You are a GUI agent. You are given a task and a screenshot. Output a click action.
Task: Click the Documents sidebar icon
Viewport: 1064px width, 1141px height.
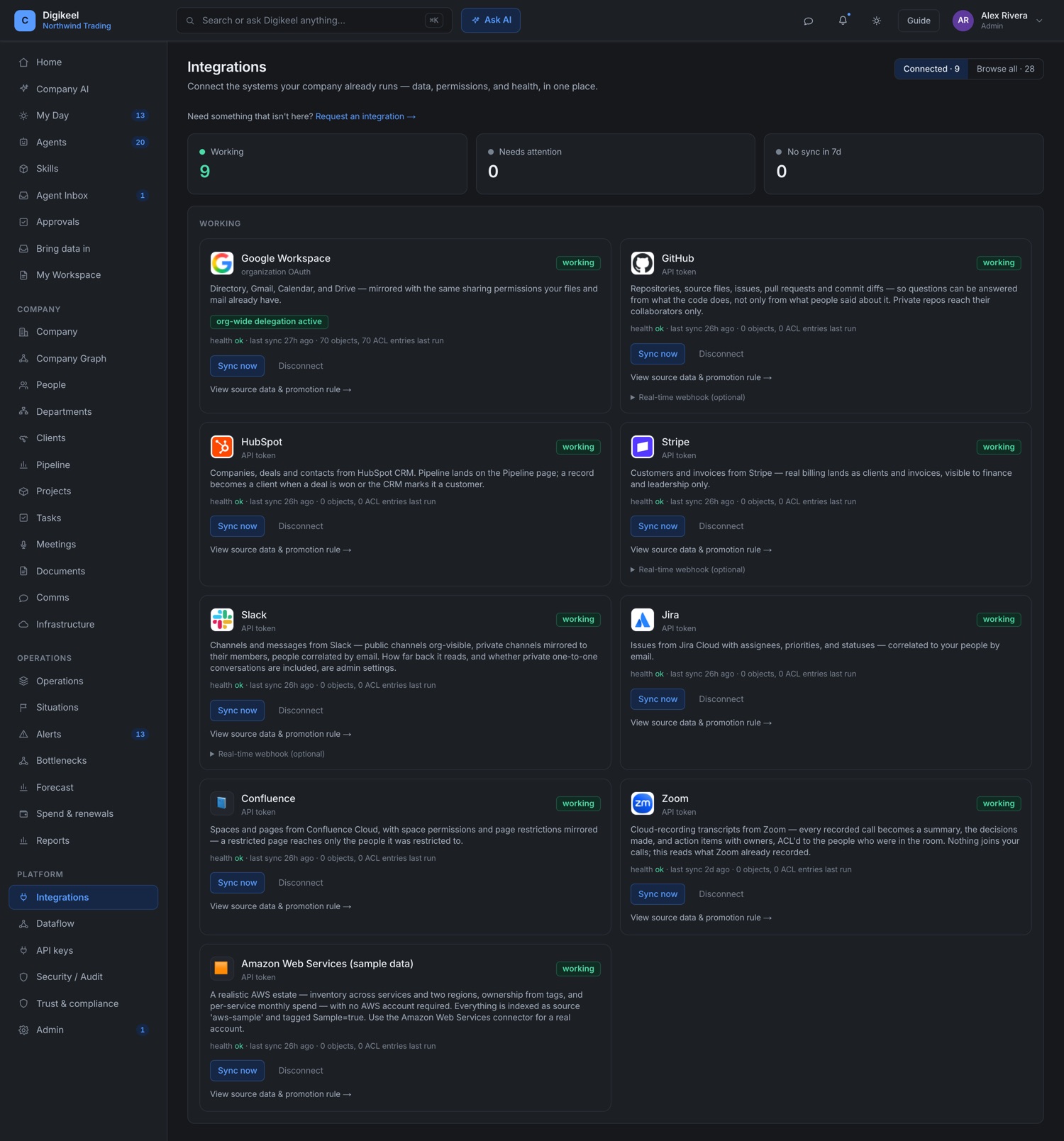point(23,571)
